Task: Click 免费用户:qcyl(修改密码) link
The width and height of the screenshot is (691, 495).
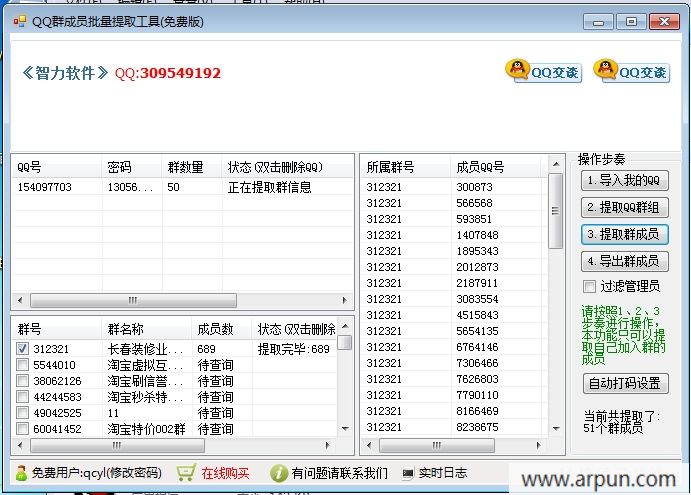Action: click(x=97, y=473)
